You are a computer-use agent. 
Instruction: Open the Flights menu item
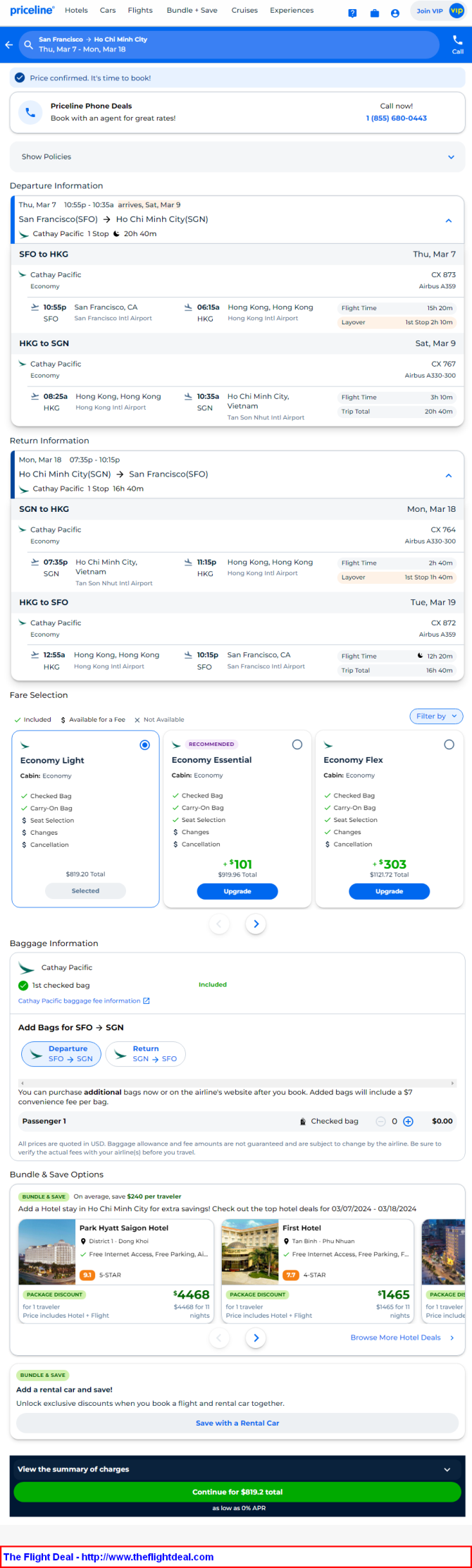point(140,11)
